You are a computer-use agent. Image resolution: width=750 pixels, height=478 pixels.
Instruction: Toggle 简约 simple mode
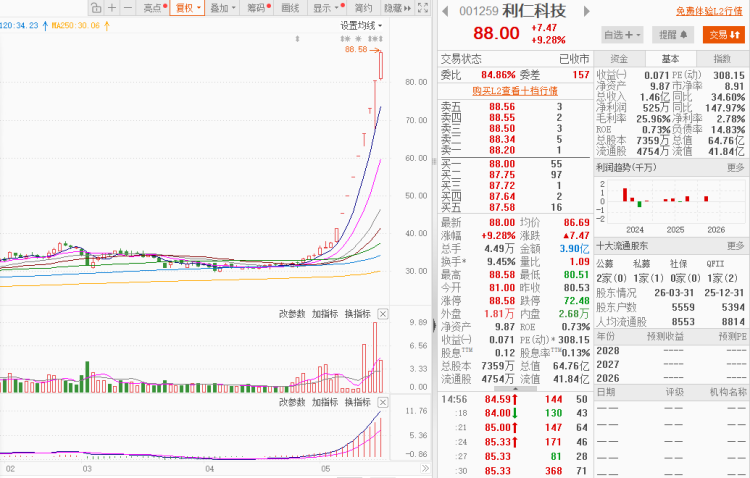363,8
